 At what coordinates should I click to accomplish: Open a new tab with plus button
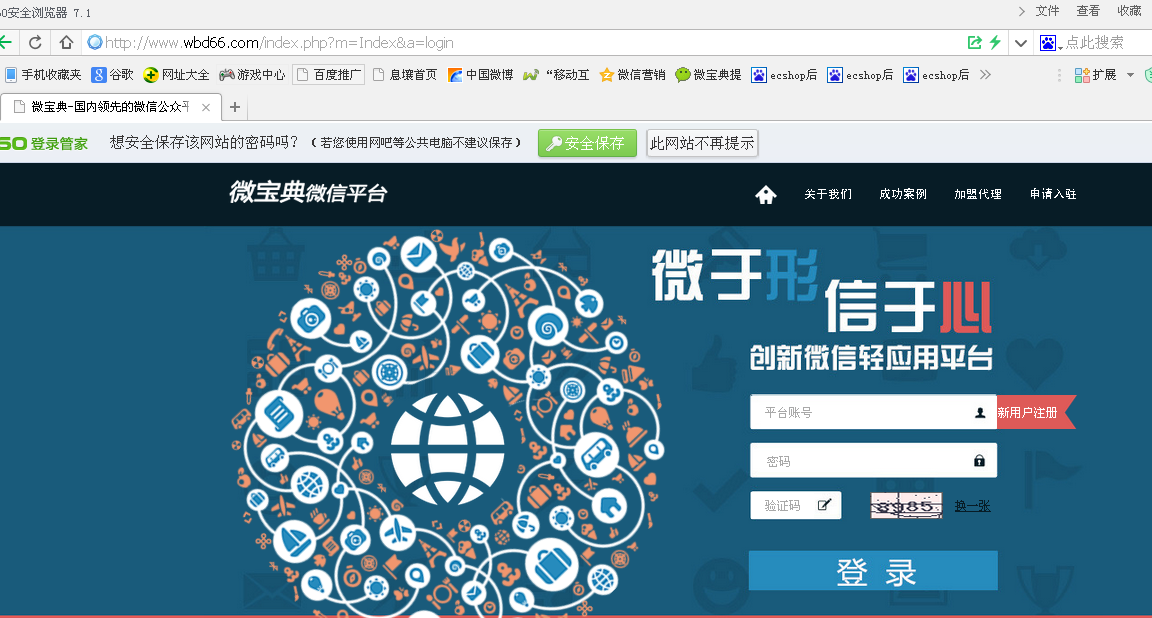coord(235,107)
